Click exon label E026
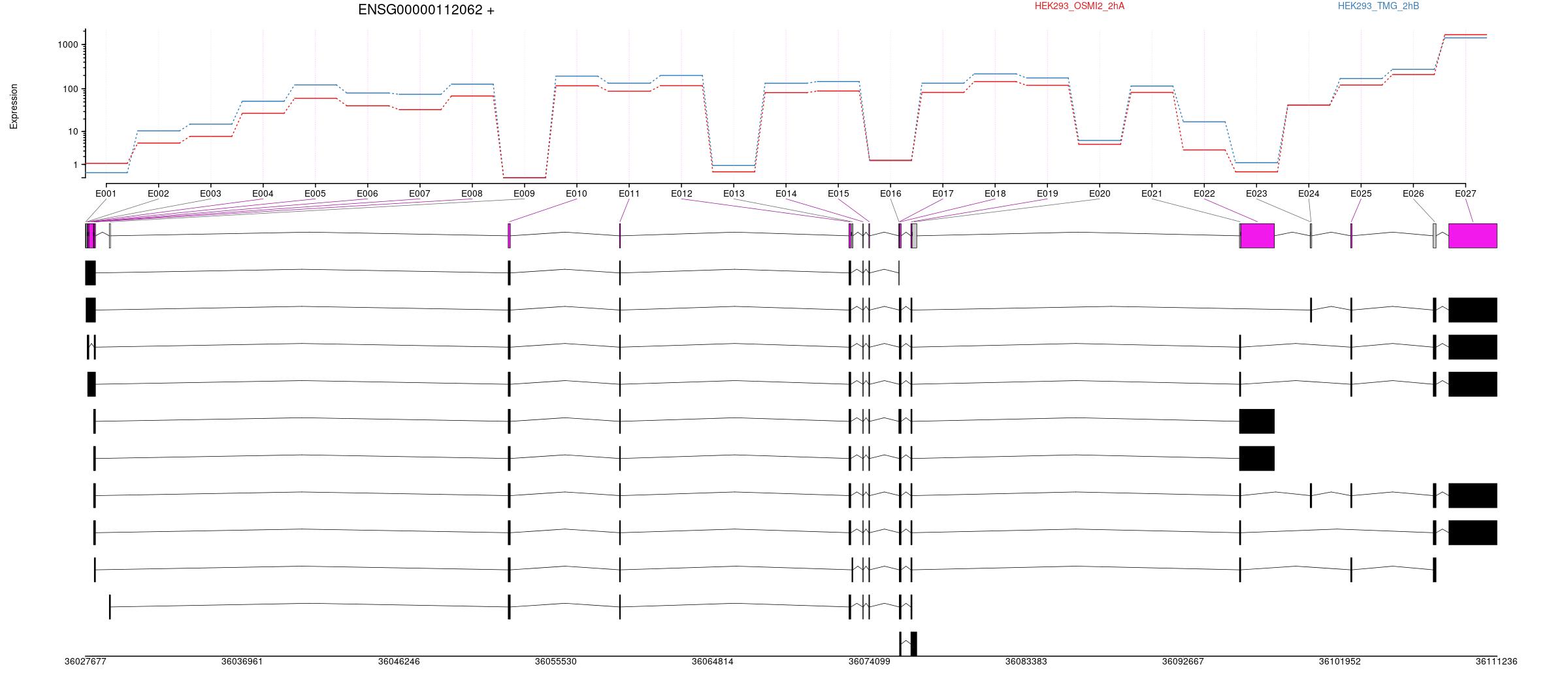1568x673 pixels. pos(1413,193)
